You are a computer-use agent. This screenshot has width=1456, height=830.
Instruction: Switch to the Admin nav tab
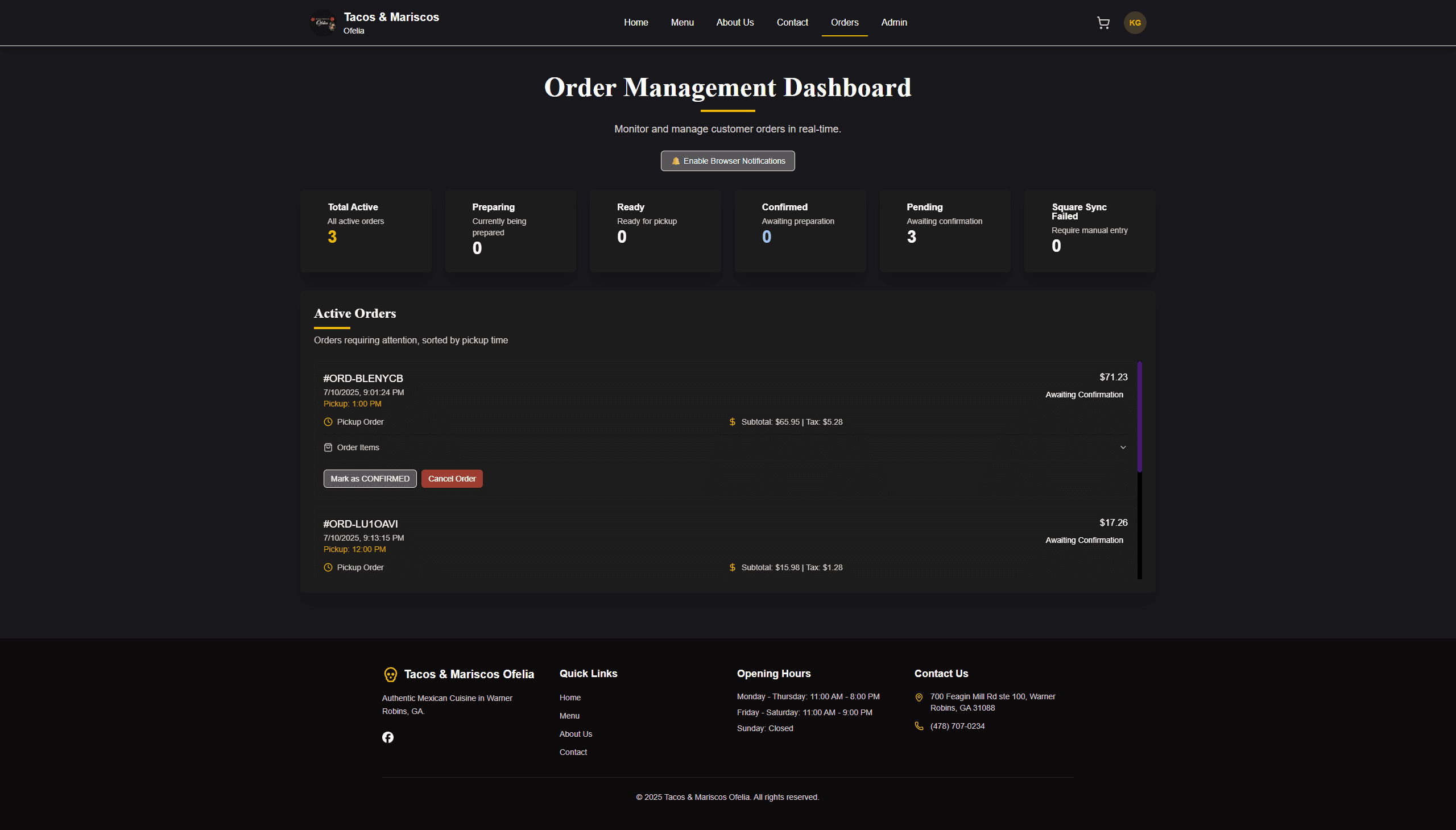[x=894, y=22]
